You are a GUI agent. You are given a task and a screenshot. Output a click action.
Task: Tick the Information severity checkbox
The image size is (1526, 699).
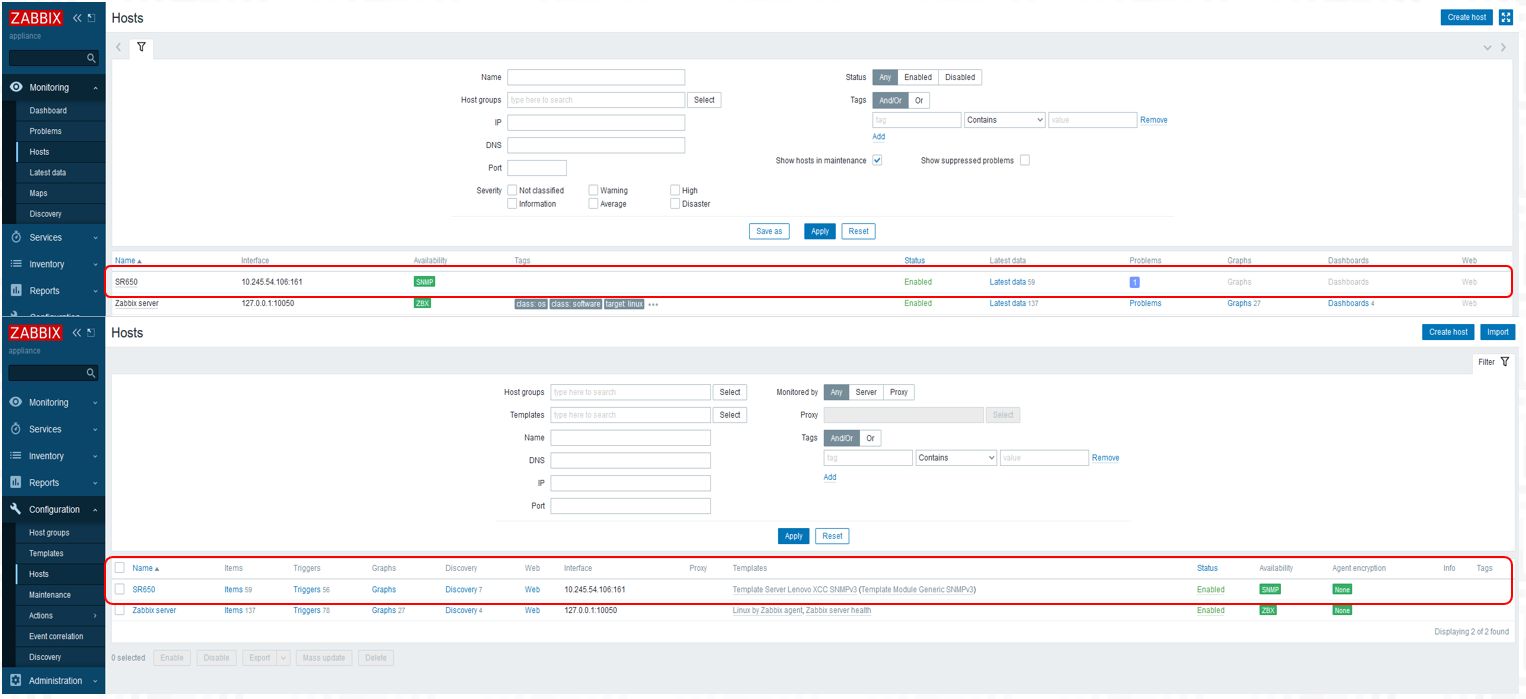pos(513,204)
